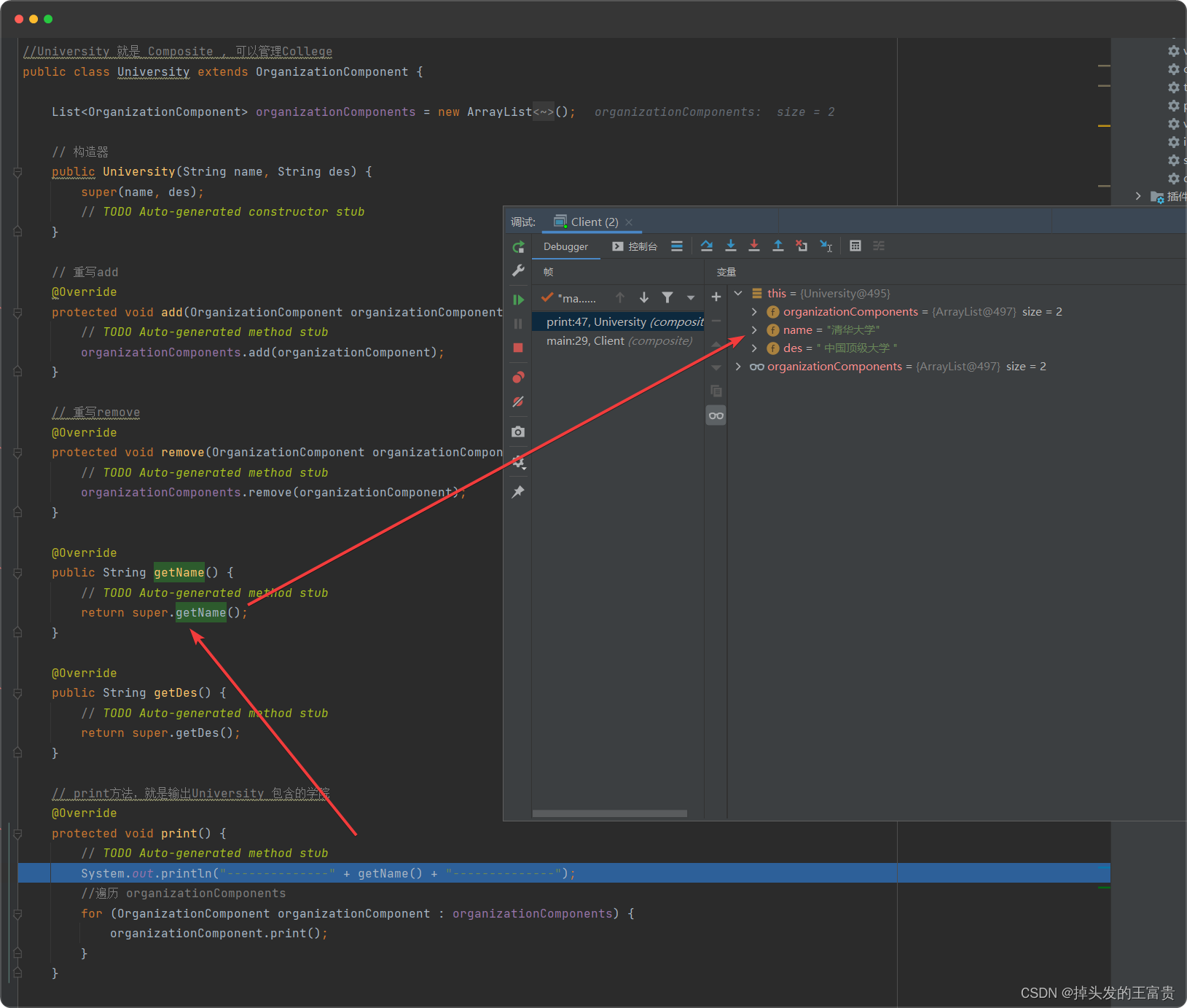
Task: Click the University class name in declaration
Action: point(153,71)
